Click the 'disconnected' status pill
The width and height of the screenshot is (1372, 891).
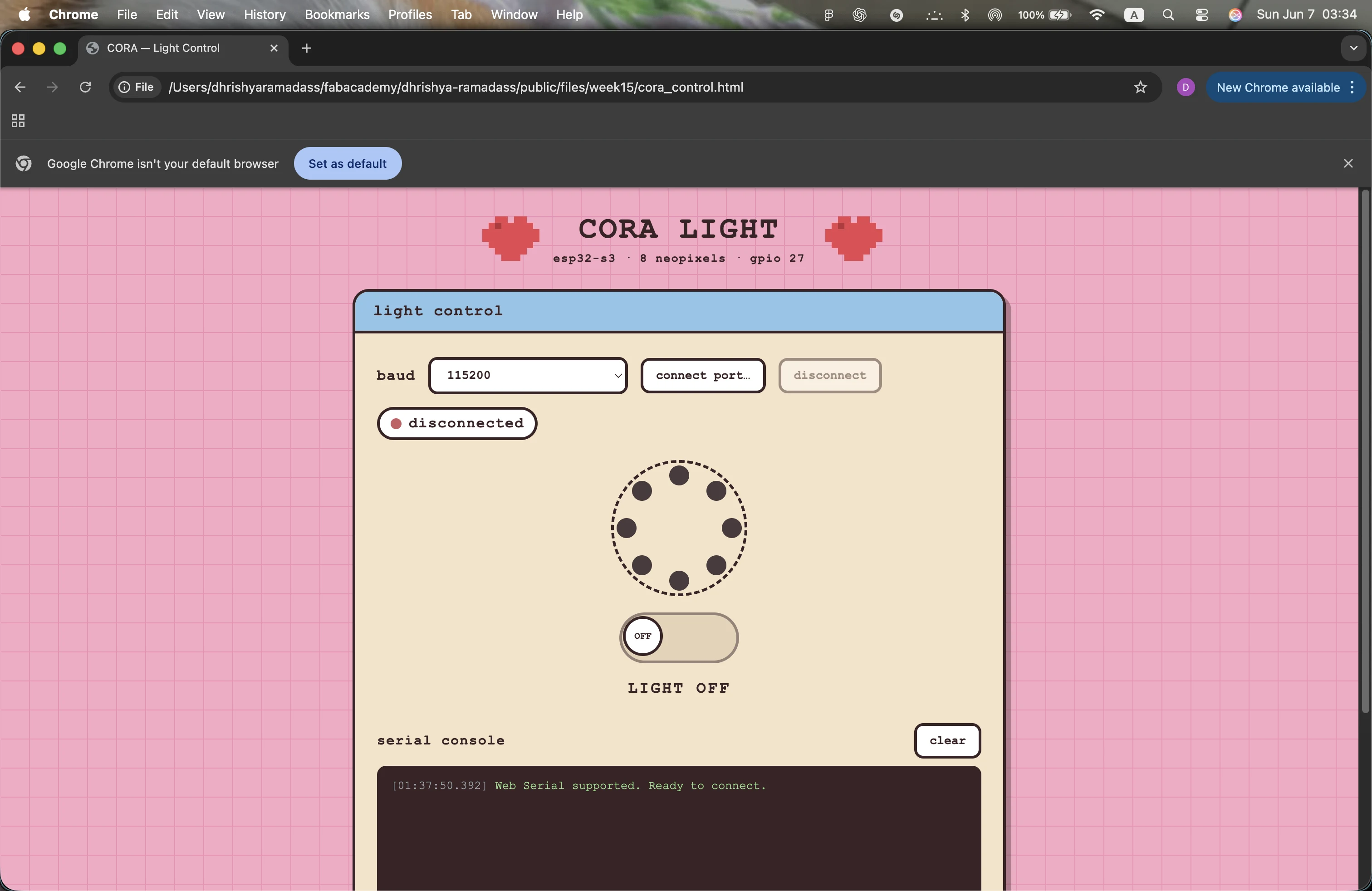tap(457, 424)
